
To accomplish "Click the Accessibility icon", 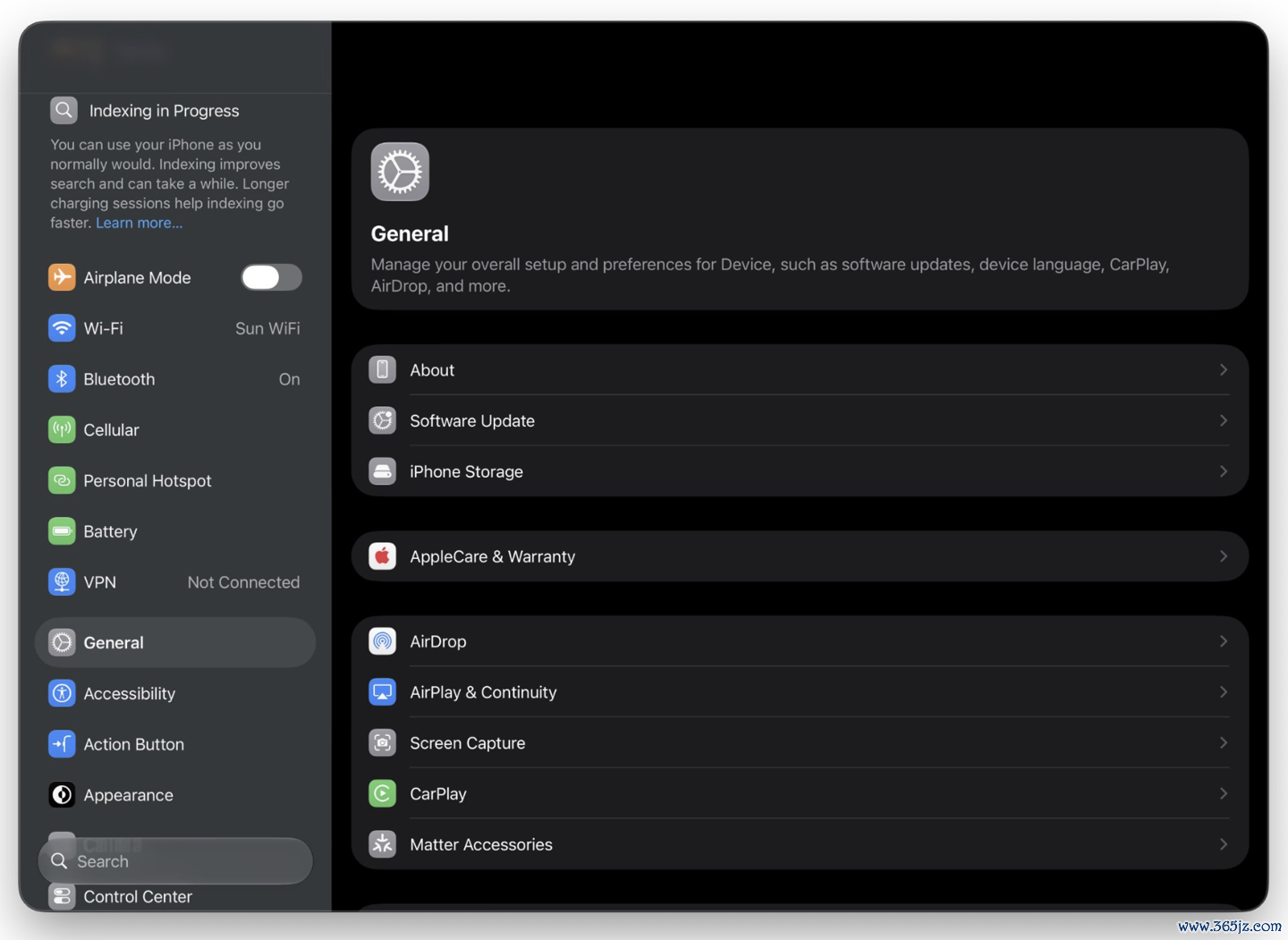I will point(62,693).
